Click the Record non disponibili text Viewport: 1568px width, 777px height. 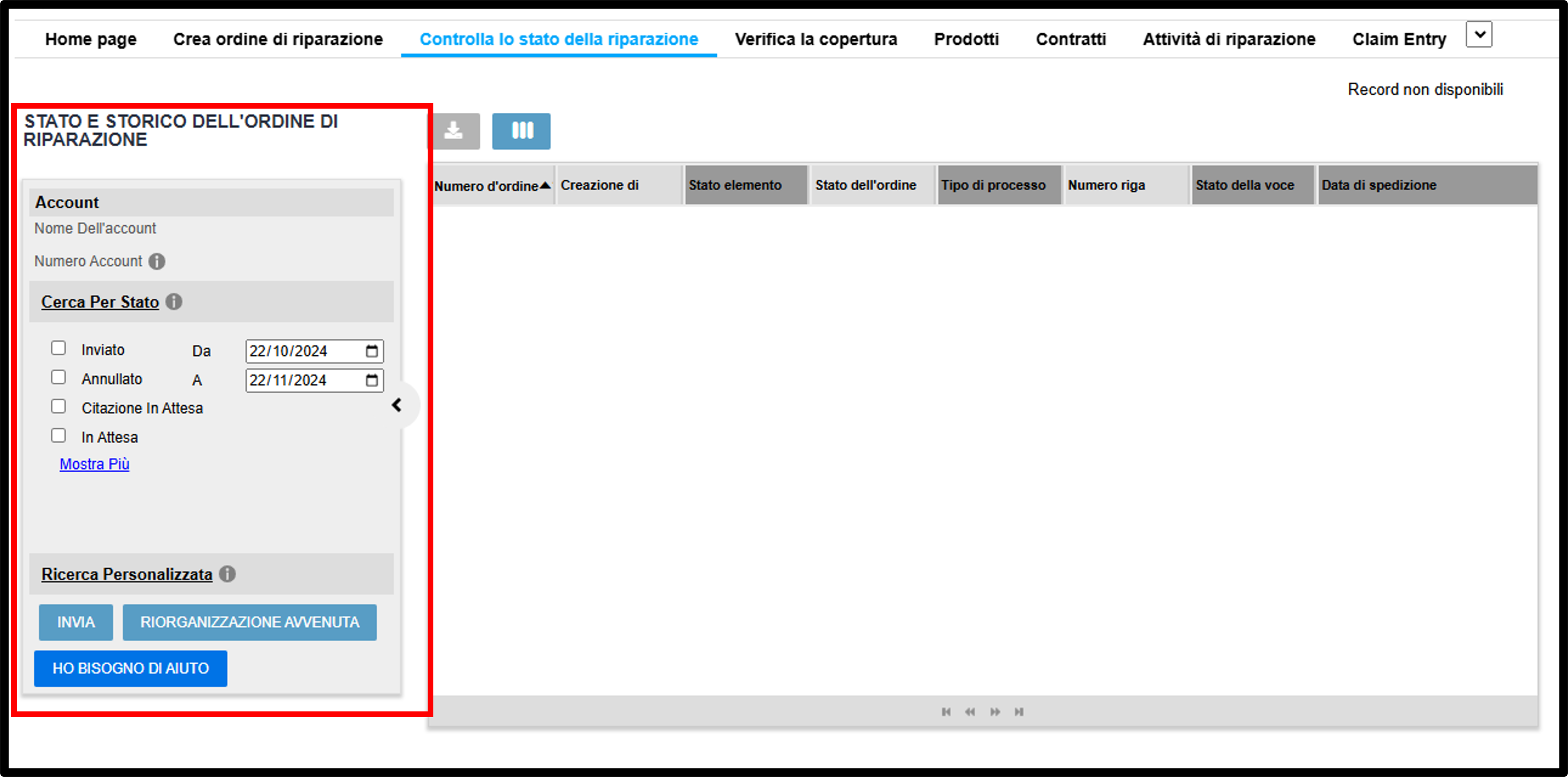tap(1425, 89)
